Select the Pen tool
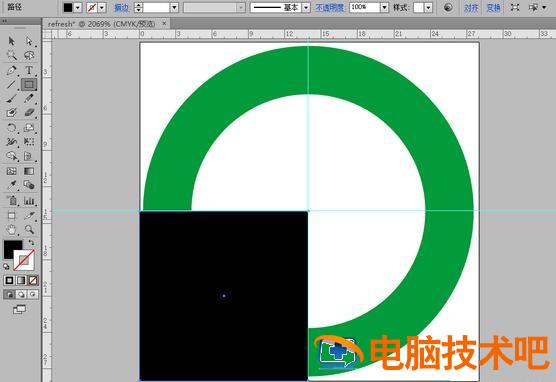The width and height of the screenshot is (556, 382). tap(11, 70)
